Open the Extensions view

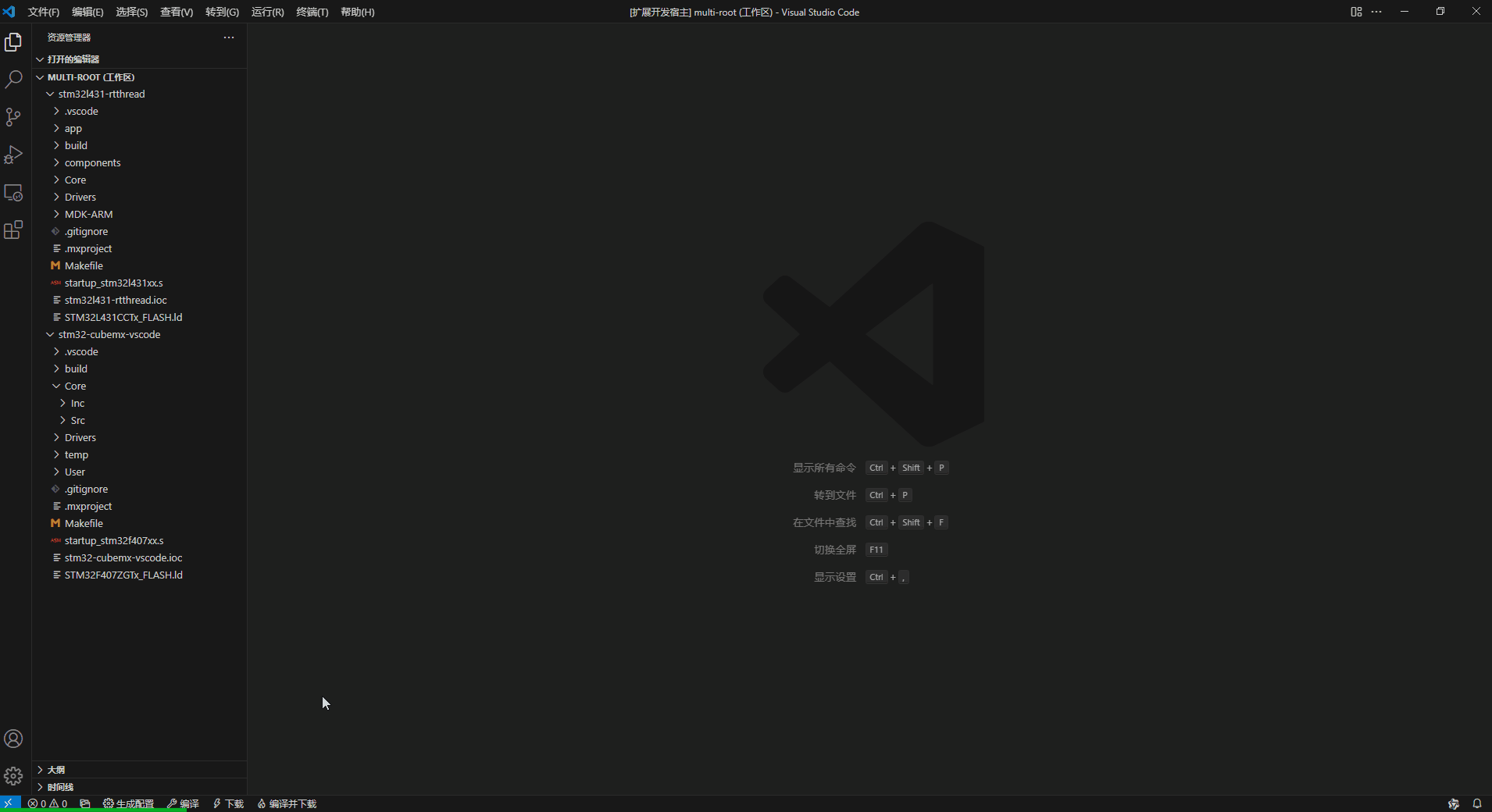click(x=13, y=230)
